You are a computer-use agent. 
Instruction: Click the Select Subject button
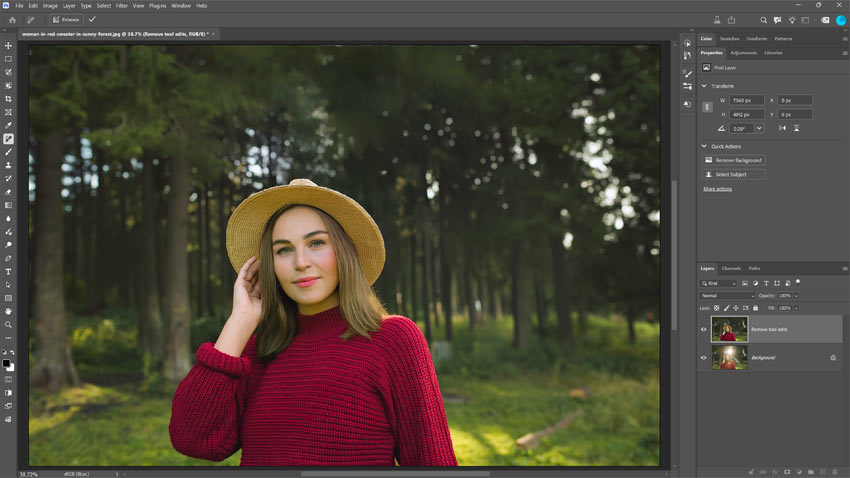(x=733, y=175)
